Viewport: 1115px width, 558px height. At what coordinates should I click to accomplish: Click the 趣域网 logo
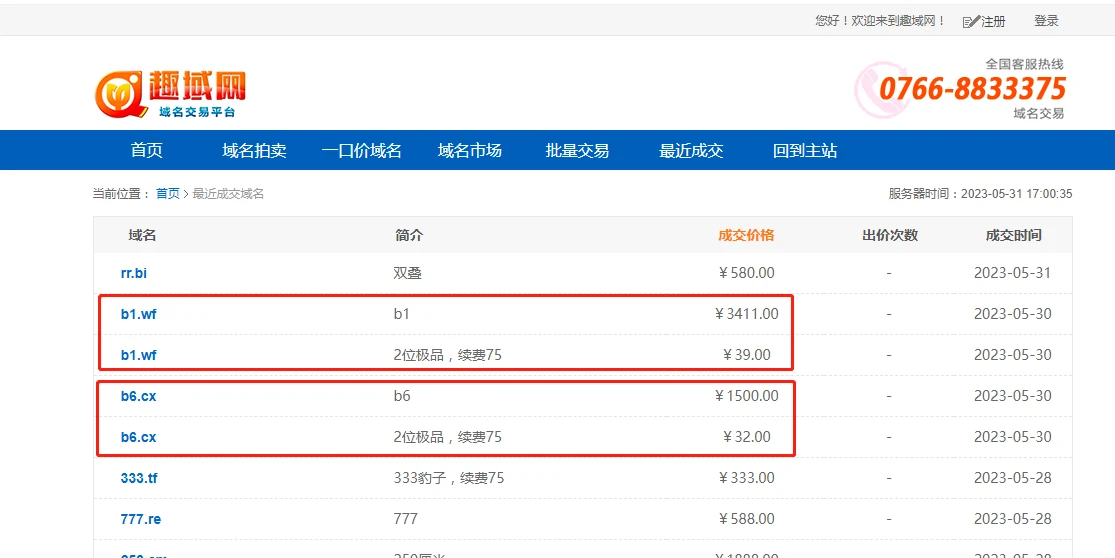click(170, 93)
